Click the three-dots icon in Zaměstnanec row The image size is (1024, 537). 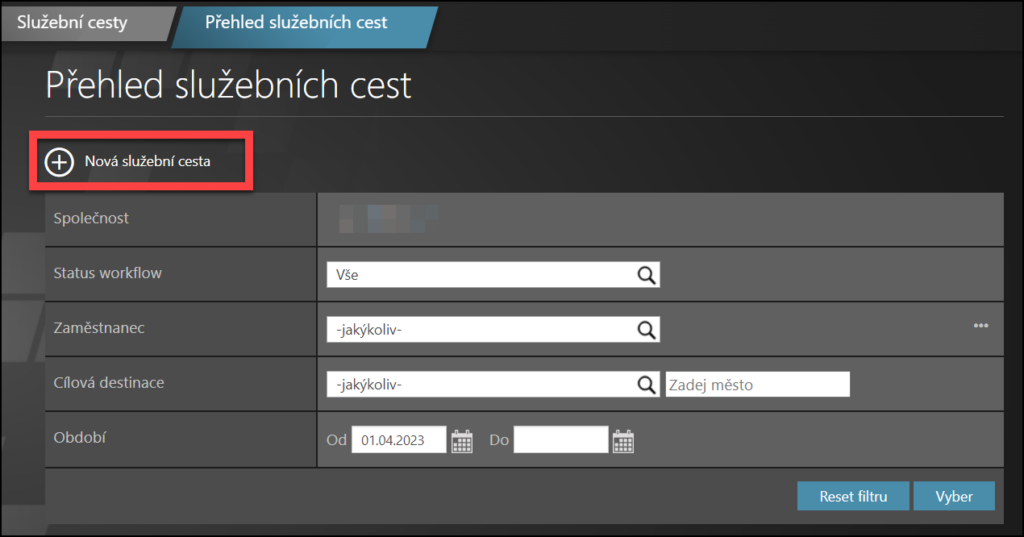981,326
